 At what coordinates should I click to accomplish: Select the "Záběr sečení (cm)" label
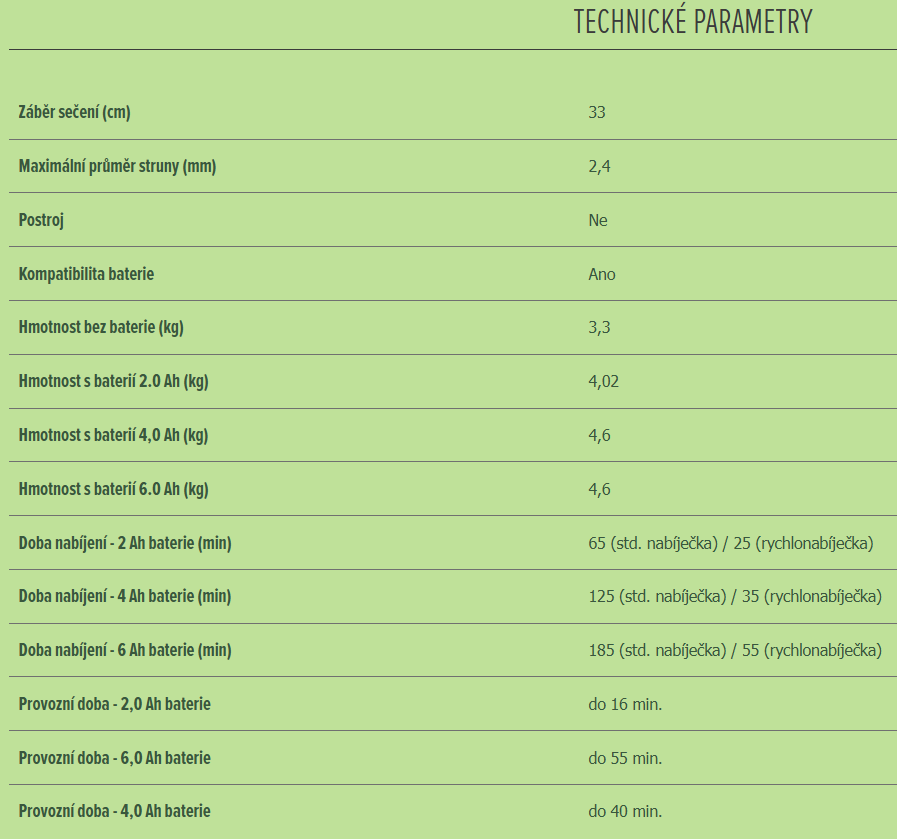point(75,112)
